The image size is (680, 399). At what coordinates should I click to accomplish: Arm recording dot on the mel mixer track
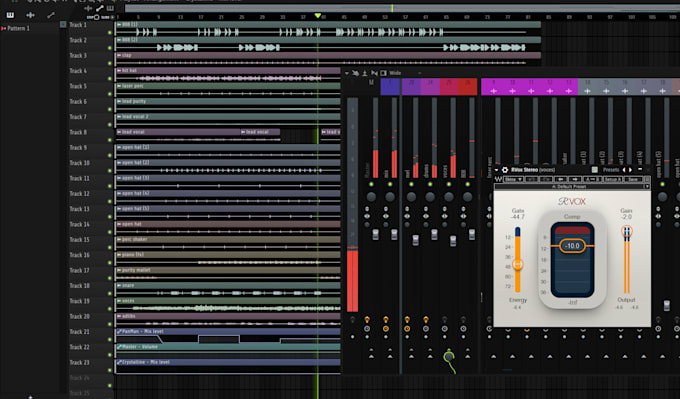coord(407,337)
